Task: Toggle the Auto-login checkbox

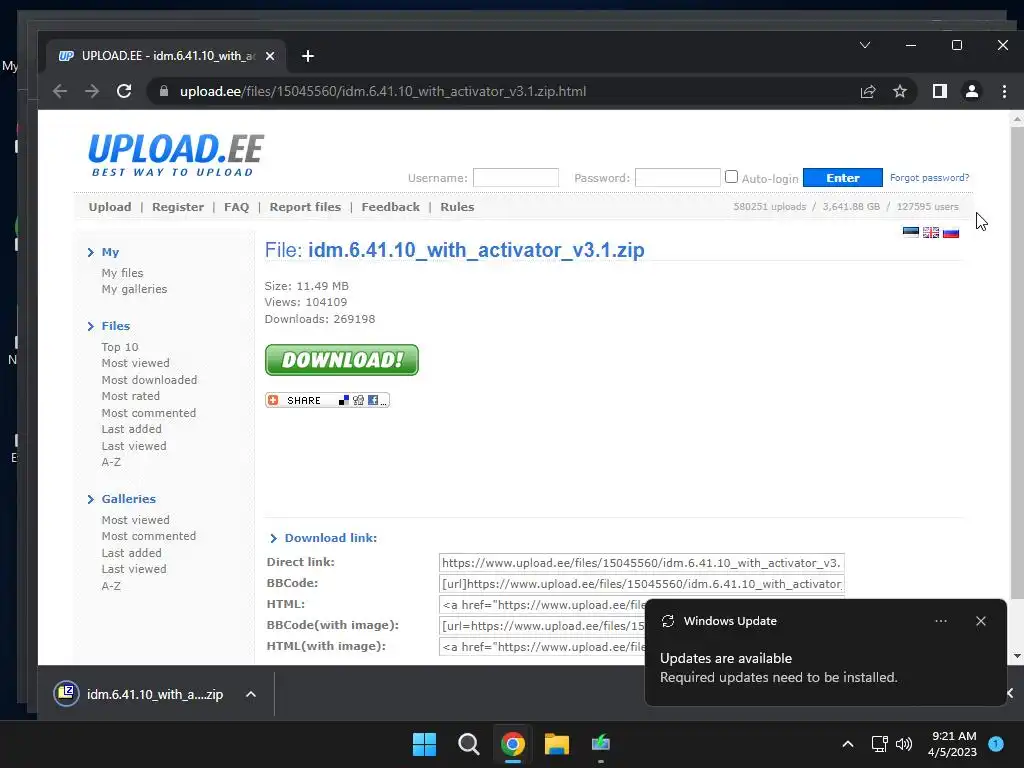Action: click(x=731, y=177)
